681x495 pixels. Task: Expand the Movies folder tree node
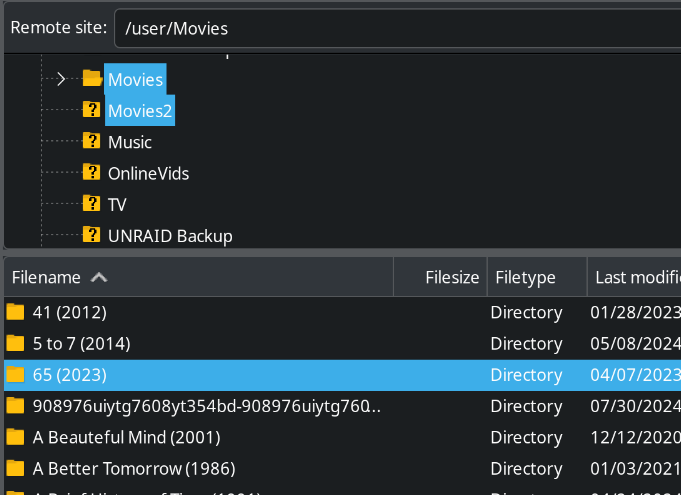[x=61, y=79]
